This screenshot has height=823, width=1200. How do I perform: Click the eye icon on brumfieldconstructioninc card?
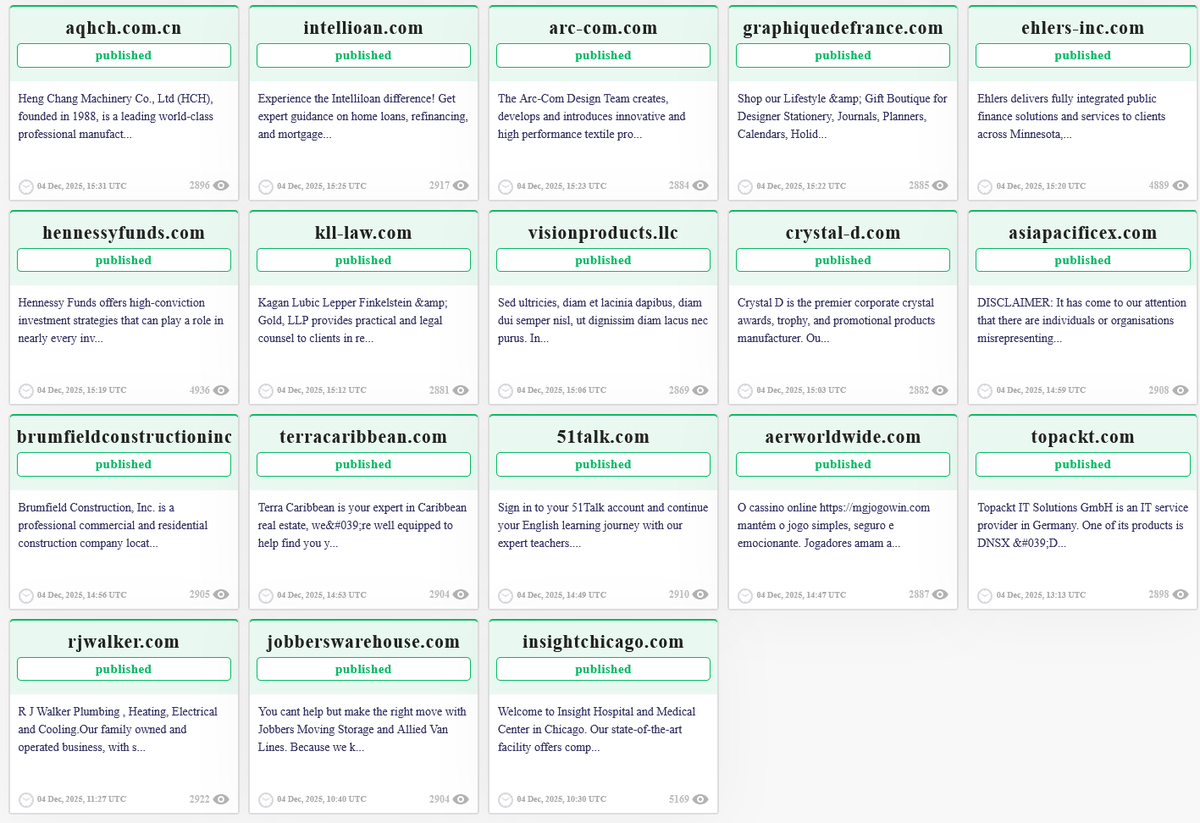pyautogui.click(x=221, y=595)
